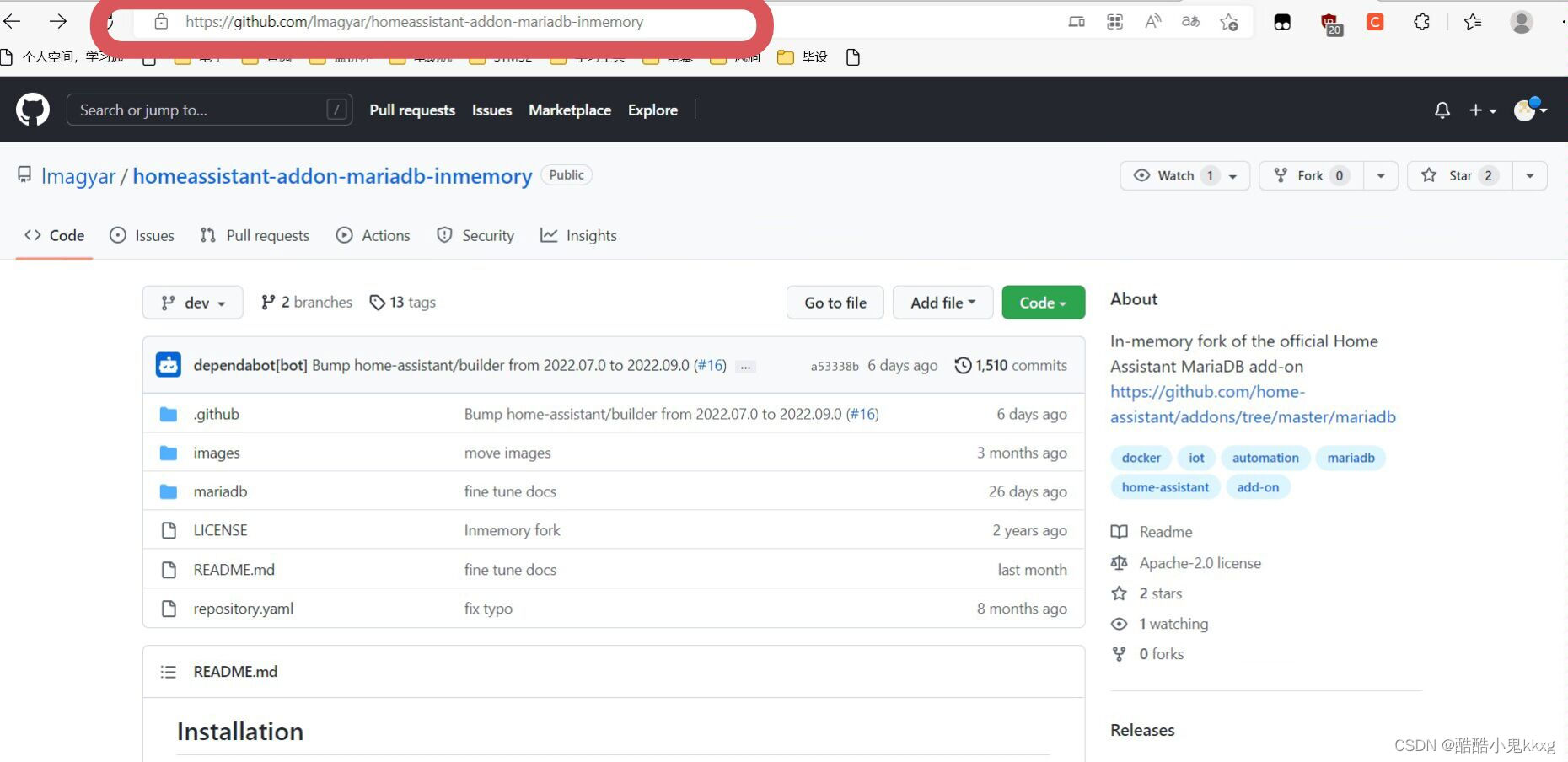Switch to the Insights tab
Screen dimensions: 1568x762
578,235
